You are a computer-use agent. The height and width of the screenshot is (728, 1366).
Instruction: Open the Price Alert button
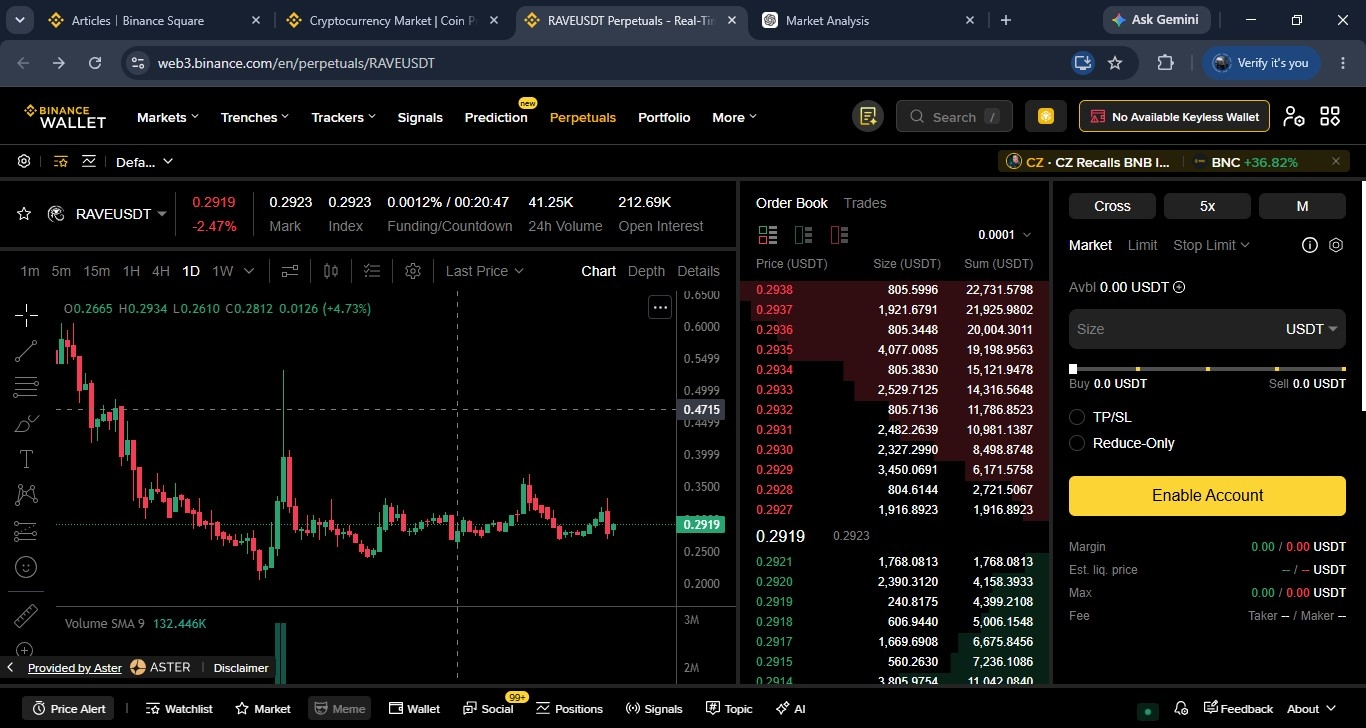click(x=68, y=708)
